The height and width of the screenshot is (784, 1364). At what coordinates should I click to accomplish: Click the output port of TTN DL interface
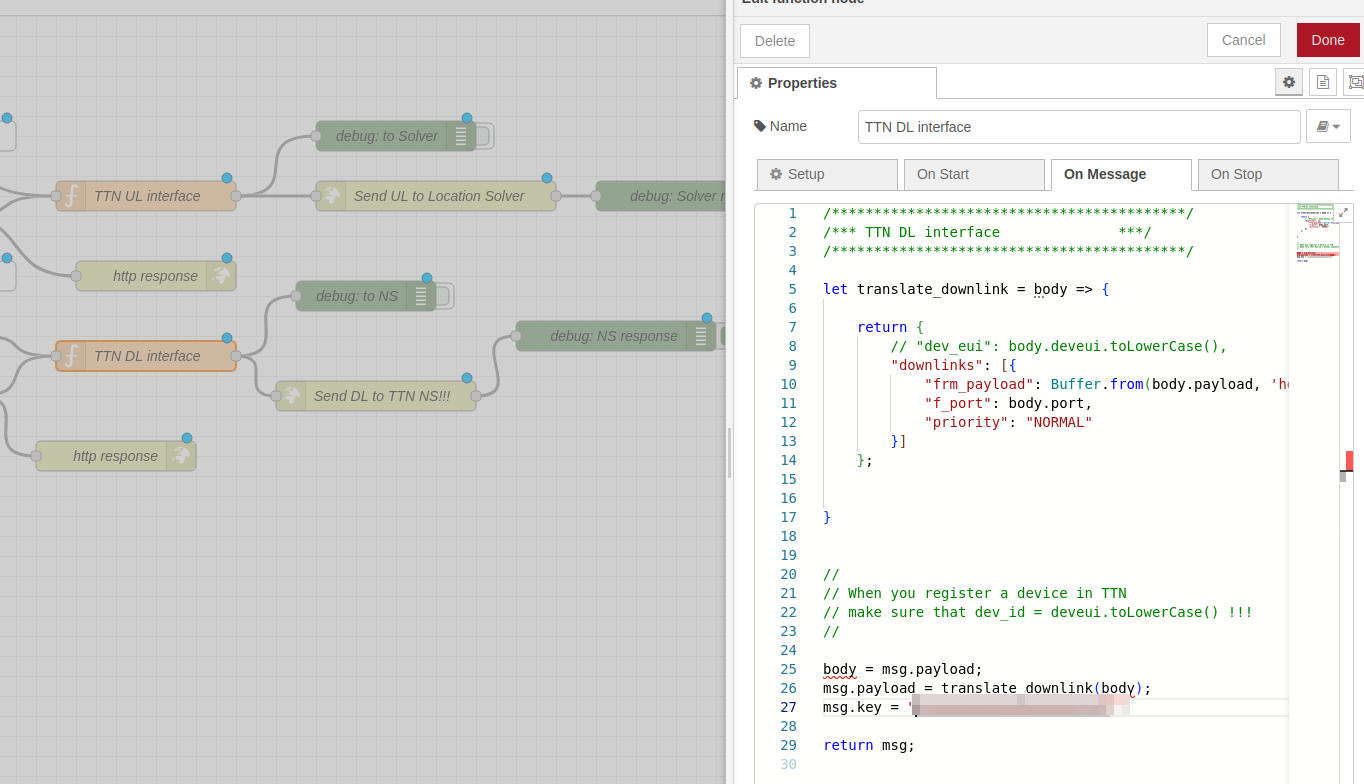236,356
